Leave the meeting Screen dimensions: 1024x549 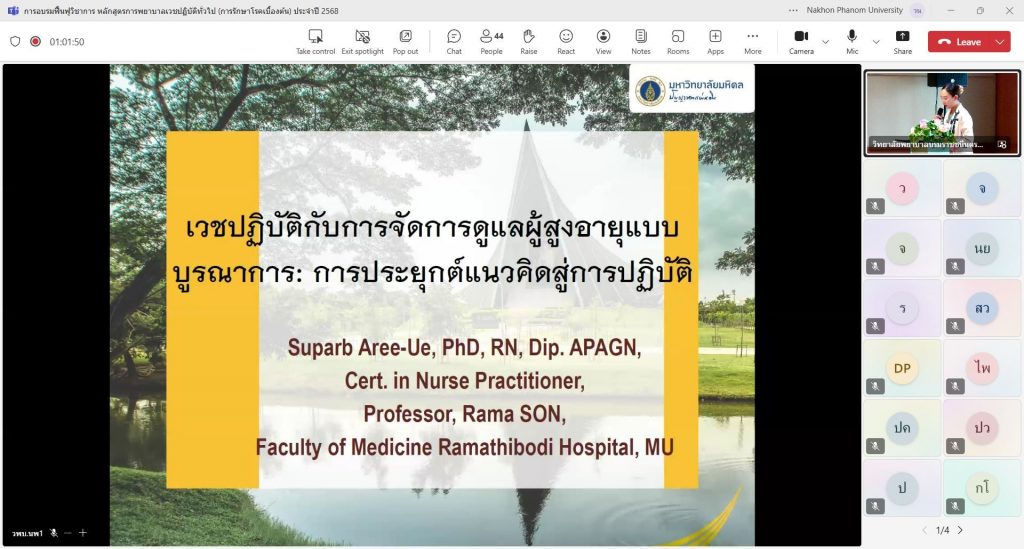tap(959, 42)
